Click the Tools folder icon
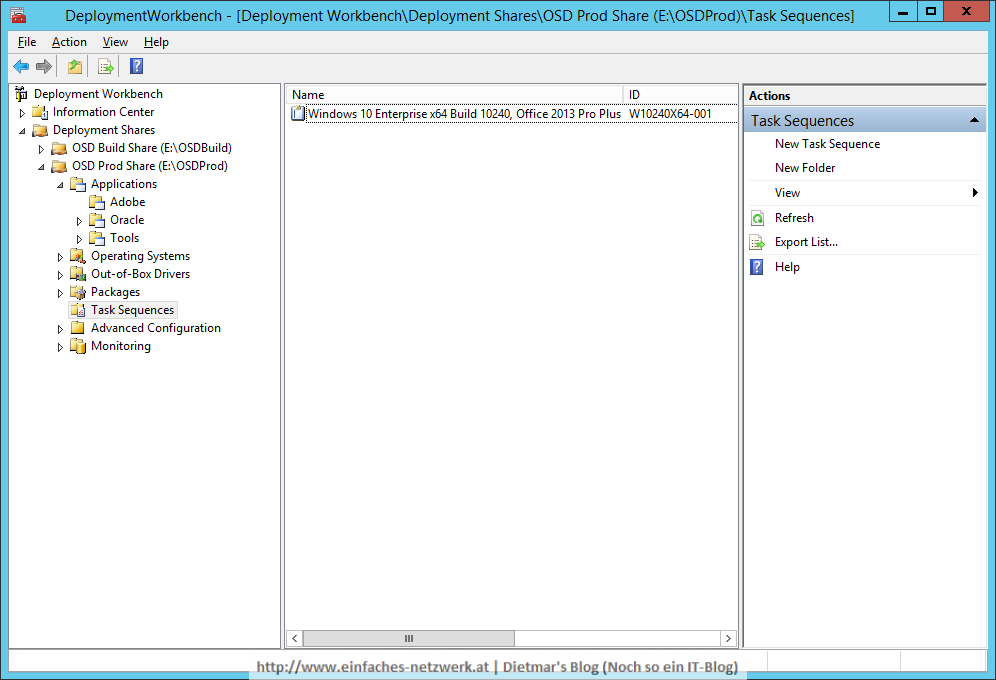The image size is (996, 680). [97, 238]
